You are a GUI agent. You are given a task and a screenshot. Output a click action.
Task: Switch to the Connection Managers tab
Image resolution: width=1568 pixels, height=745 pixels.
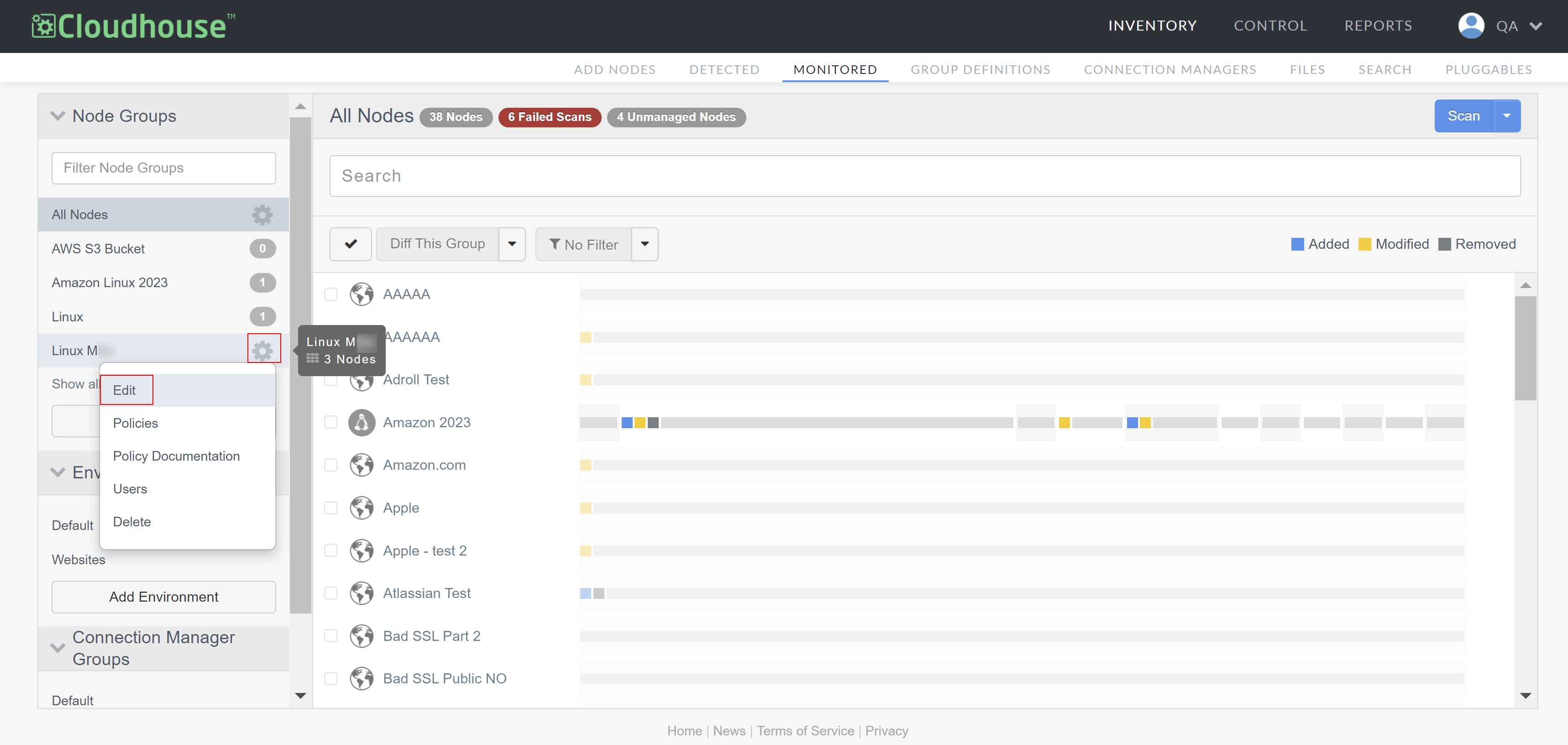pos(1170,69)
